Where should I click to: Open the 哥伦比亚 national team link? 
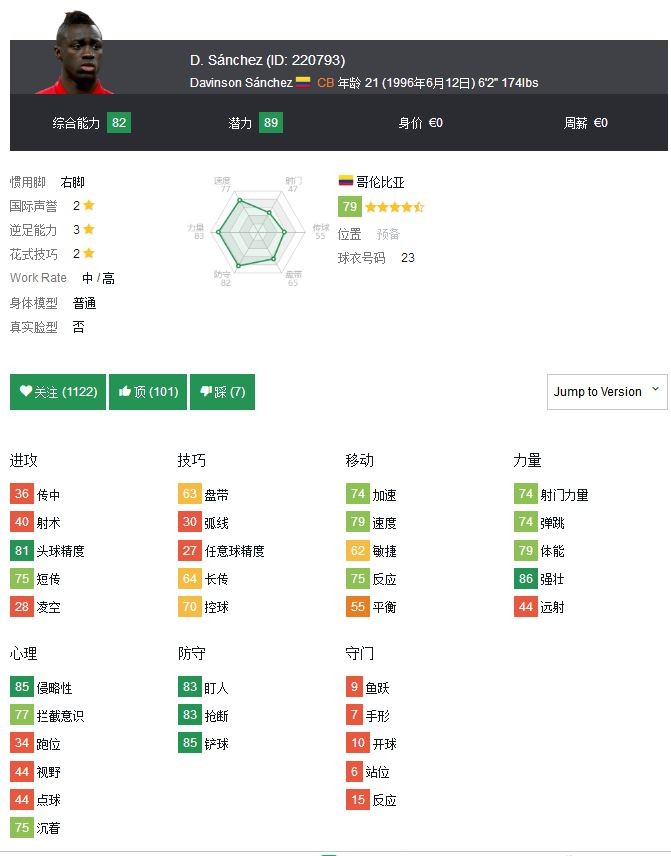point(380,182)
